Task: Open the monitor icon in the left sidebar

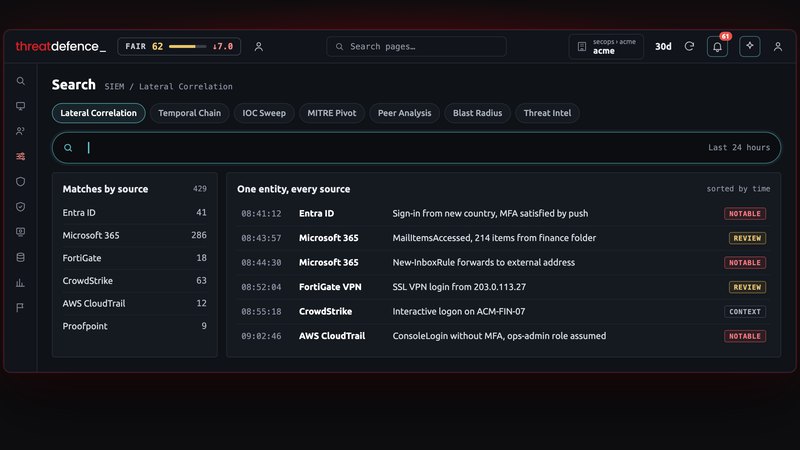Action: (20, 106)
